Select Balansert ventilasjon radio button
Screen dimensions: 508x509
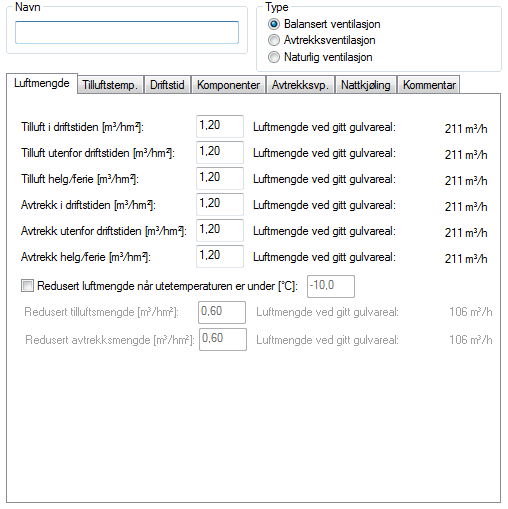tap(274, 24)
